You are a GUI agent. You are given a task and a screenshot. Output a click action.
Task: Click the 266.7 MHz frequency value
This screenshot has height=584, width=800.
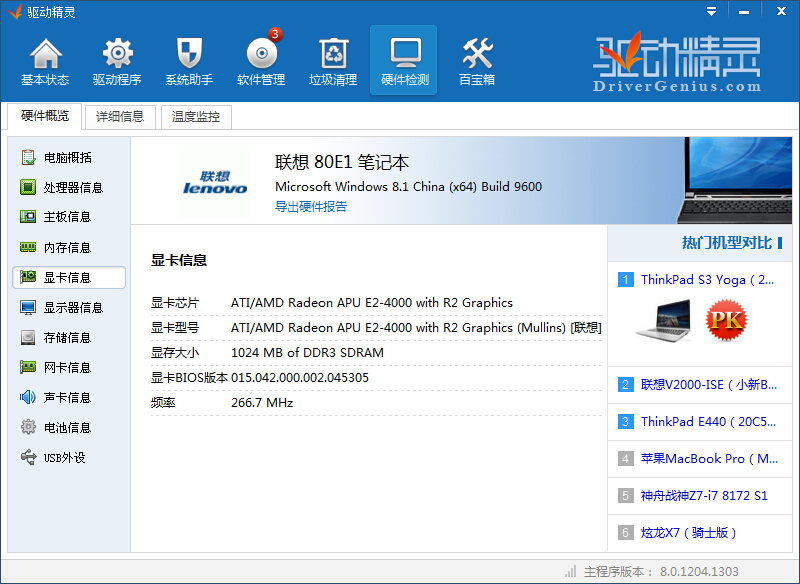[262, 402]
